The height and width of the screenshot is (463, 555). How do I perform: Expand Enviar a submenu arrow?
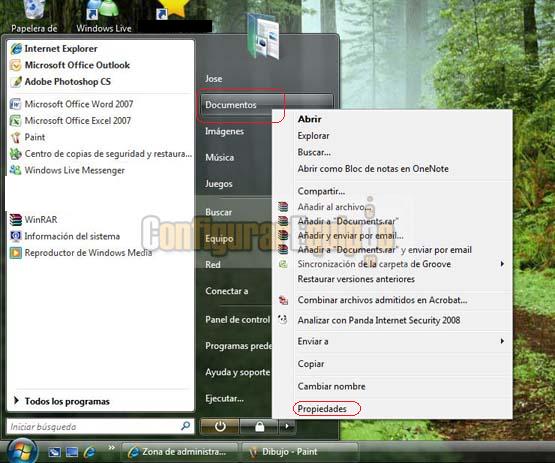502,341
